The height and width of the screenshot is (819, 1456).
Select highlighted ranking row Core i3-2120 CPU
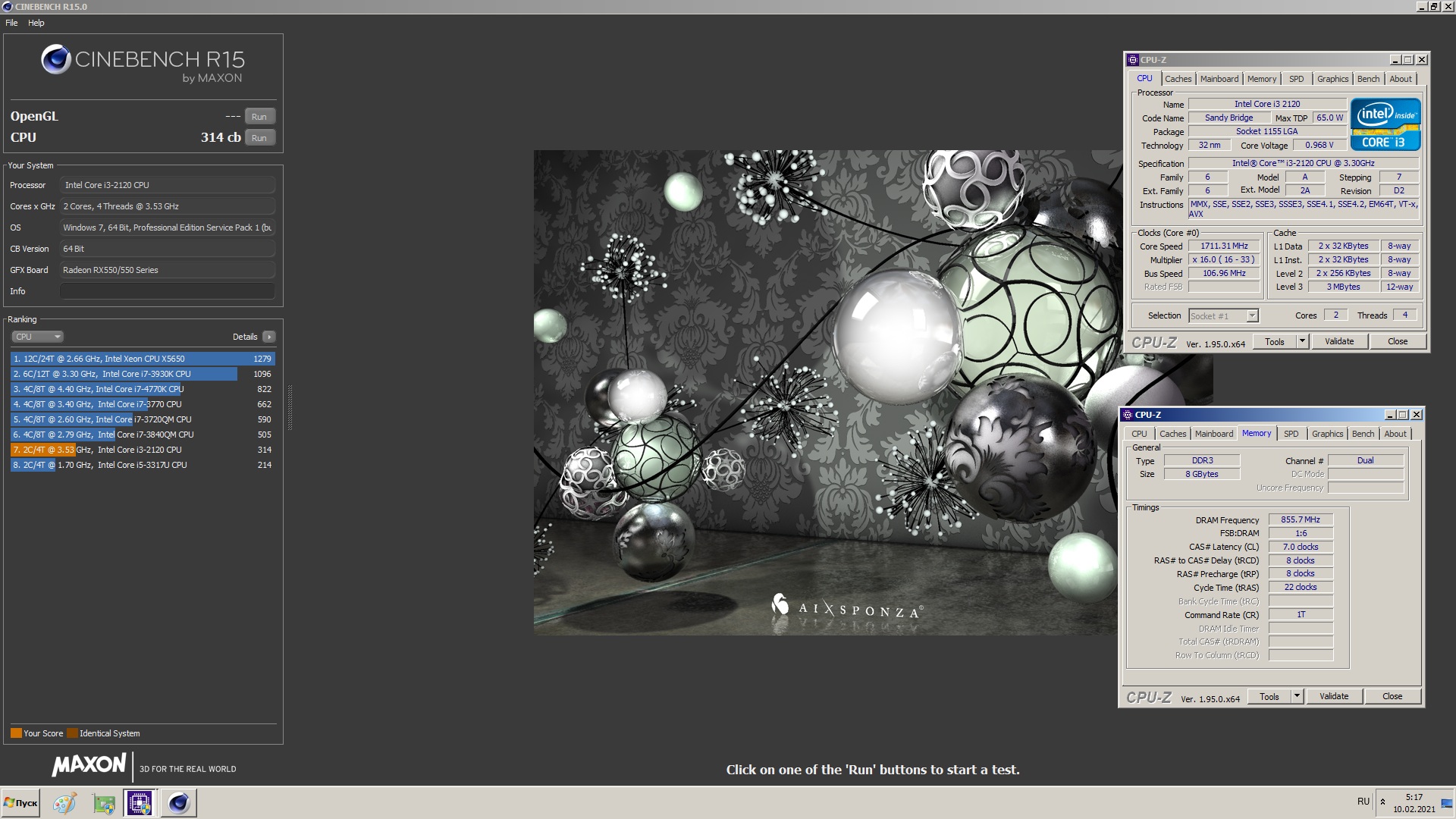pyautogui.click(x=143, y=450)
